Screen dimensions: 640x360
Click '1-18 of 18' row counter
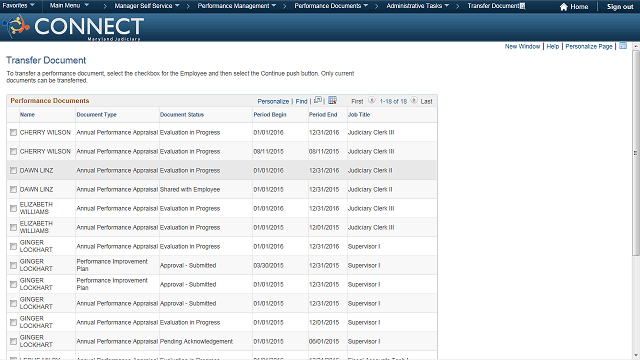click(393, 101)
